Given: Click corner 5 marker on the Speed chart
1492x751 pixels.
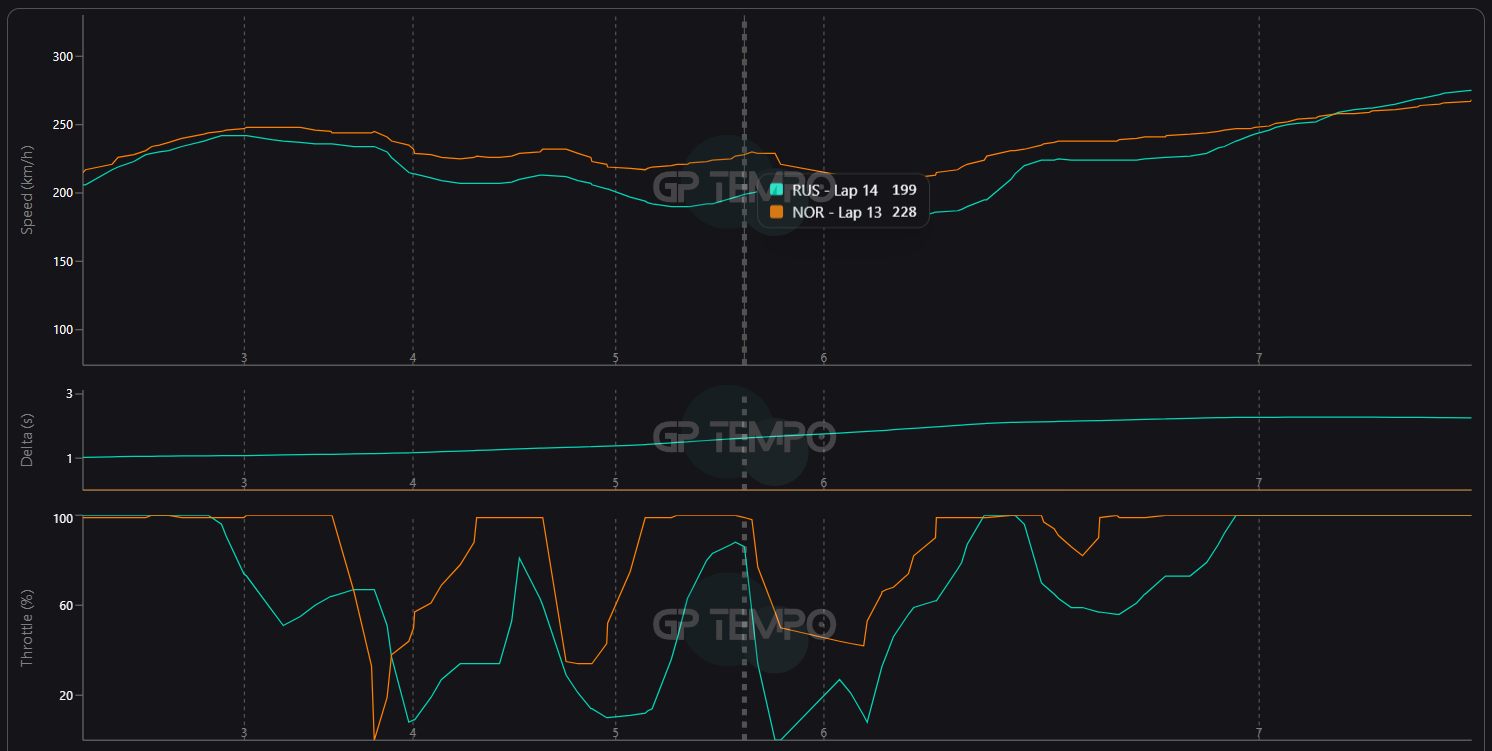Looking at the screenshot, I should tap(616, 357).
